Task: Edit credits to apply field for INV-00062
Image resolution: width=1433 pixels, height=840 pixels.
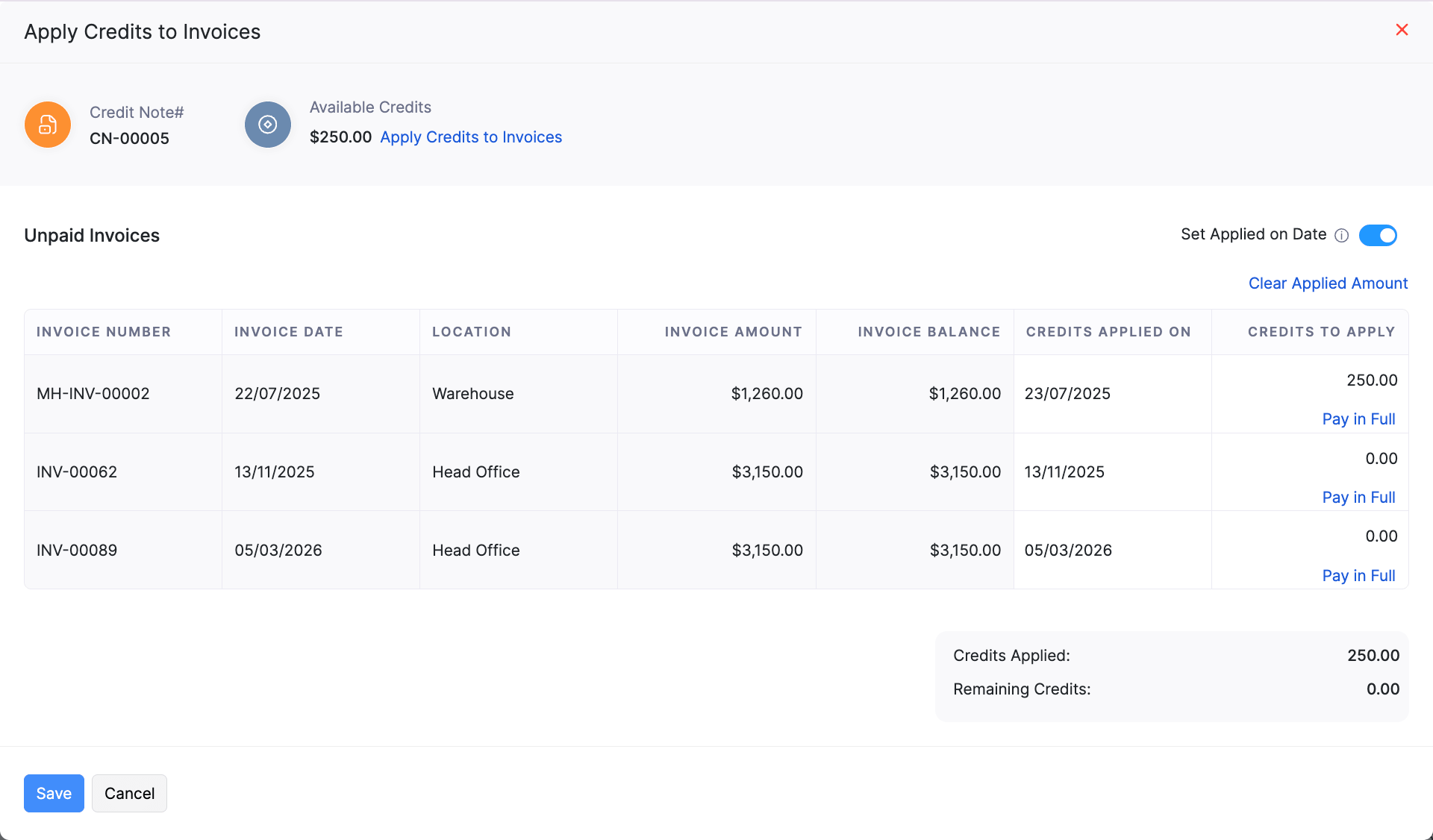Action: click(x=1311, y=459)
